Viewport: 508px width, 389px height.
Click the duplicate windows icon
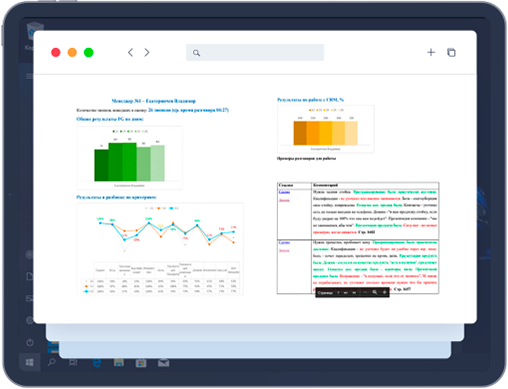coord(451,52)
